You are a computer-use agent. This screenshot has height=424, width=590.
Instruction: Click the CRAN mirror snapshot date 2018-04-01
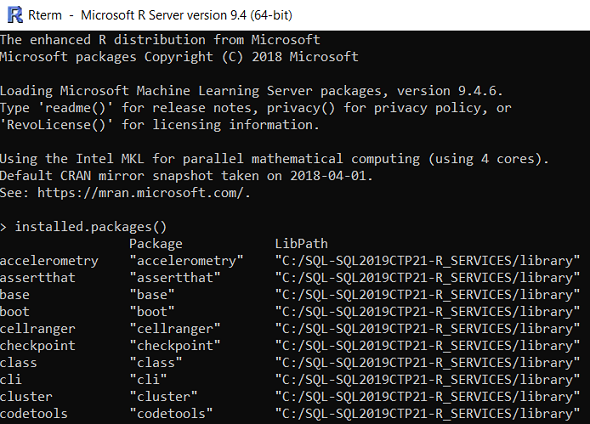pos(328,176)
